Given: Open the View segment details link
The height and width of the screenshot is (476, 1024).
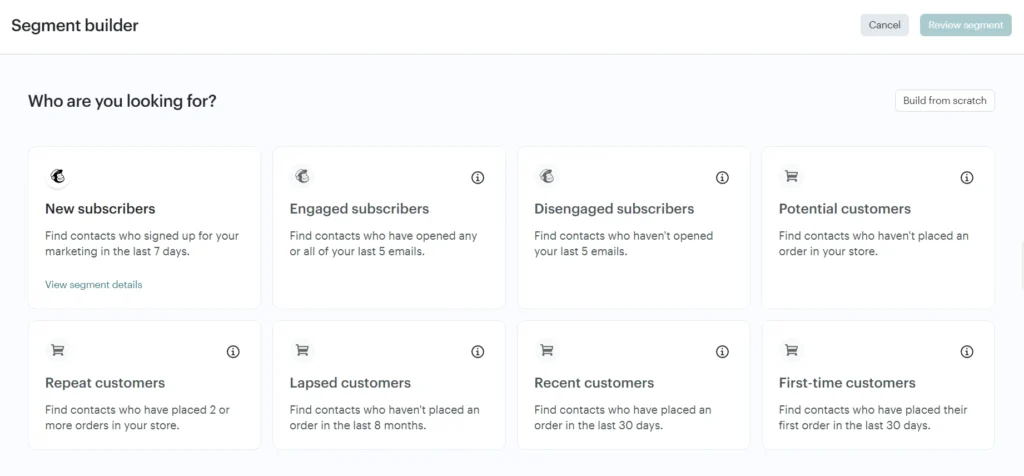Looking at the screenshot, I should pyautogui.click(x=94, y=285).
